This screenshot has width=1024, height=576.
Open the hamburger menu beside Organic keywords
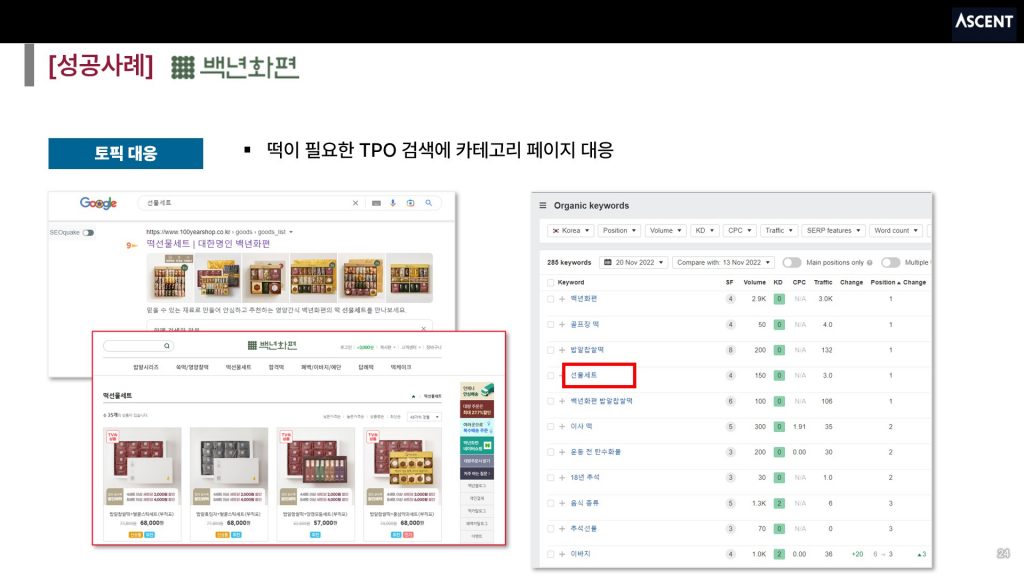tap(543, 205)
